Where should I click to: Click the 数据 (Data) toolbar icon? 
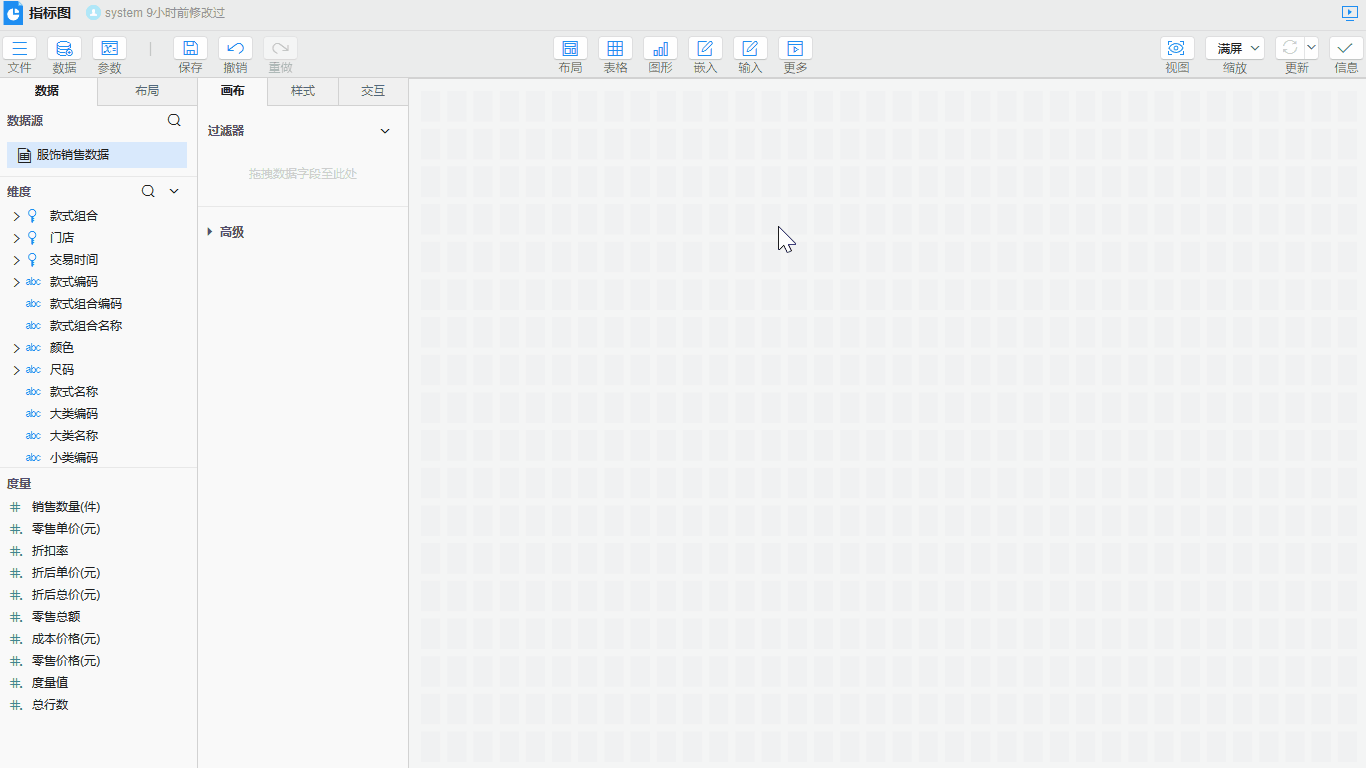64,48
